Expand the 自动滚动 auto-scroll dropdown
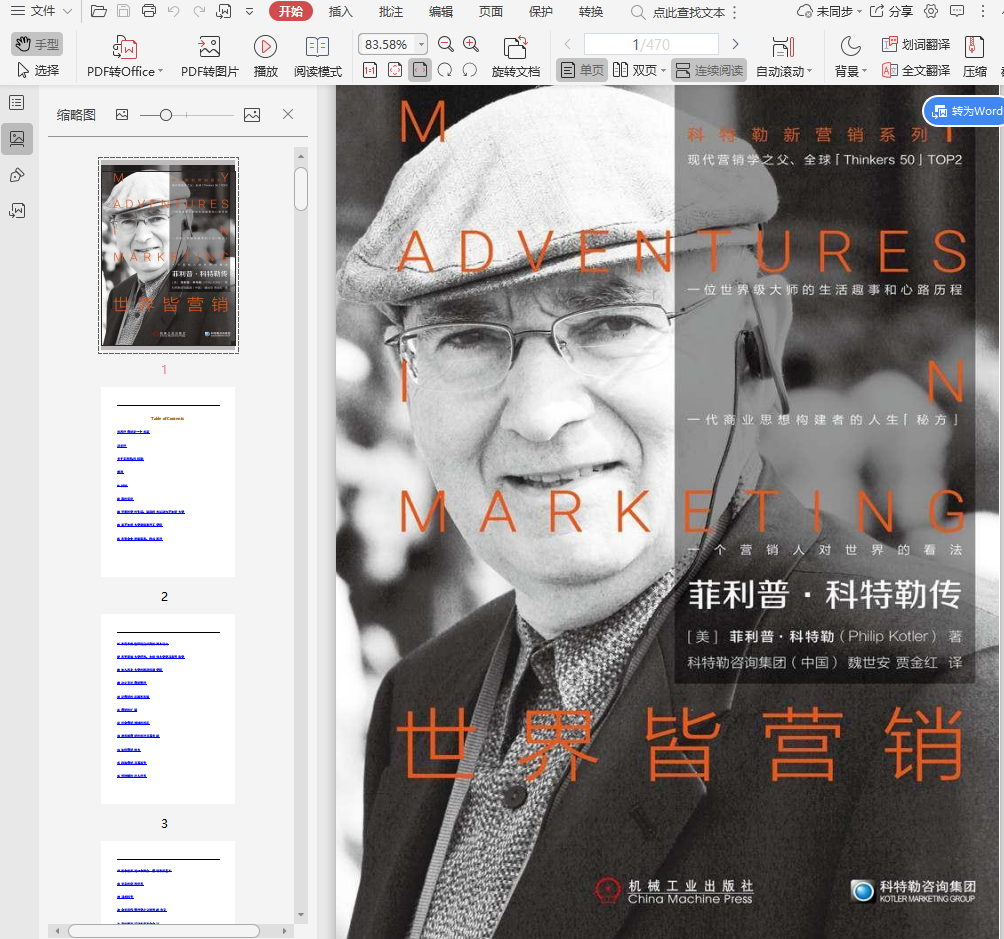Screen dimensions: 1004x939 pyautogui.click(x=809, y=72)
